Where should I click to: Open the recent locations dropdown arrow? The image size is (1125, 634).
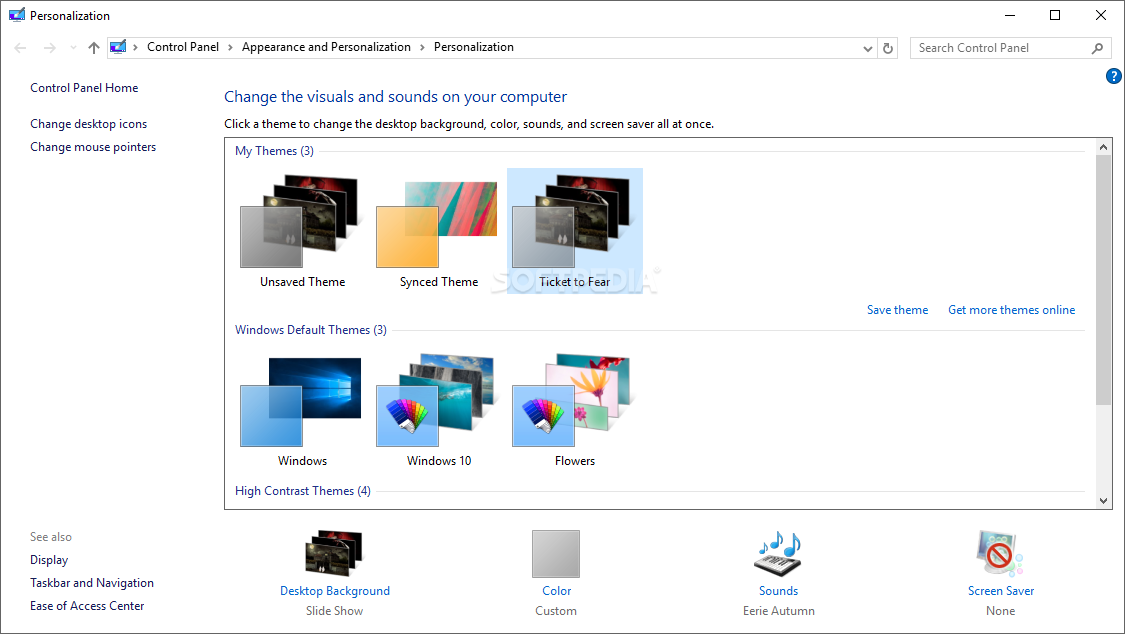tap(72, 48)
